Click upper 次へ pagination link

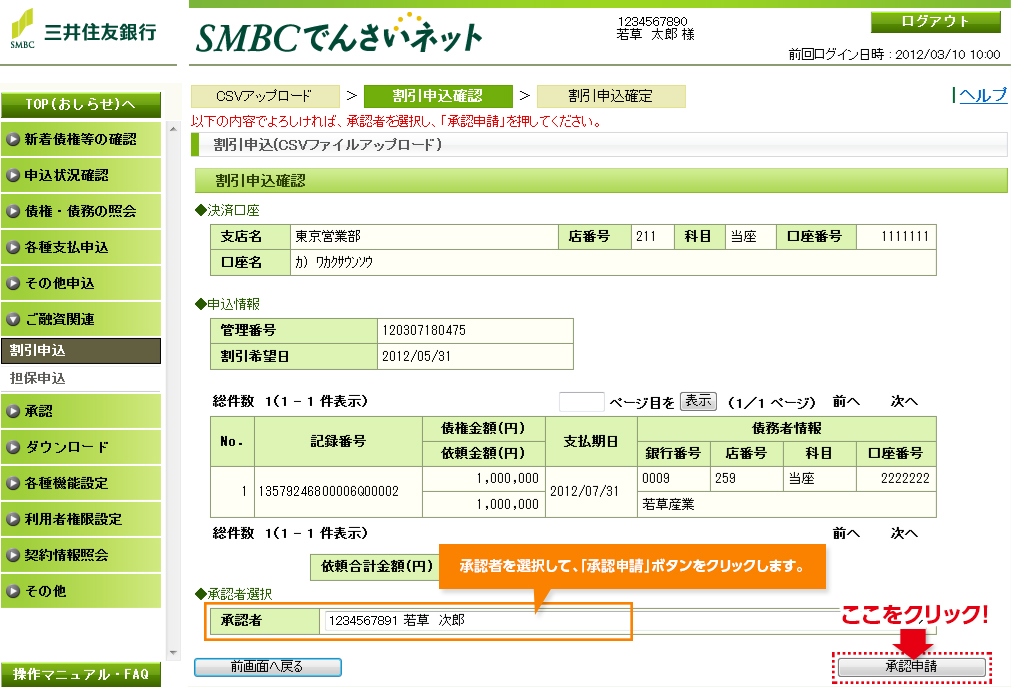click(904, 401)
